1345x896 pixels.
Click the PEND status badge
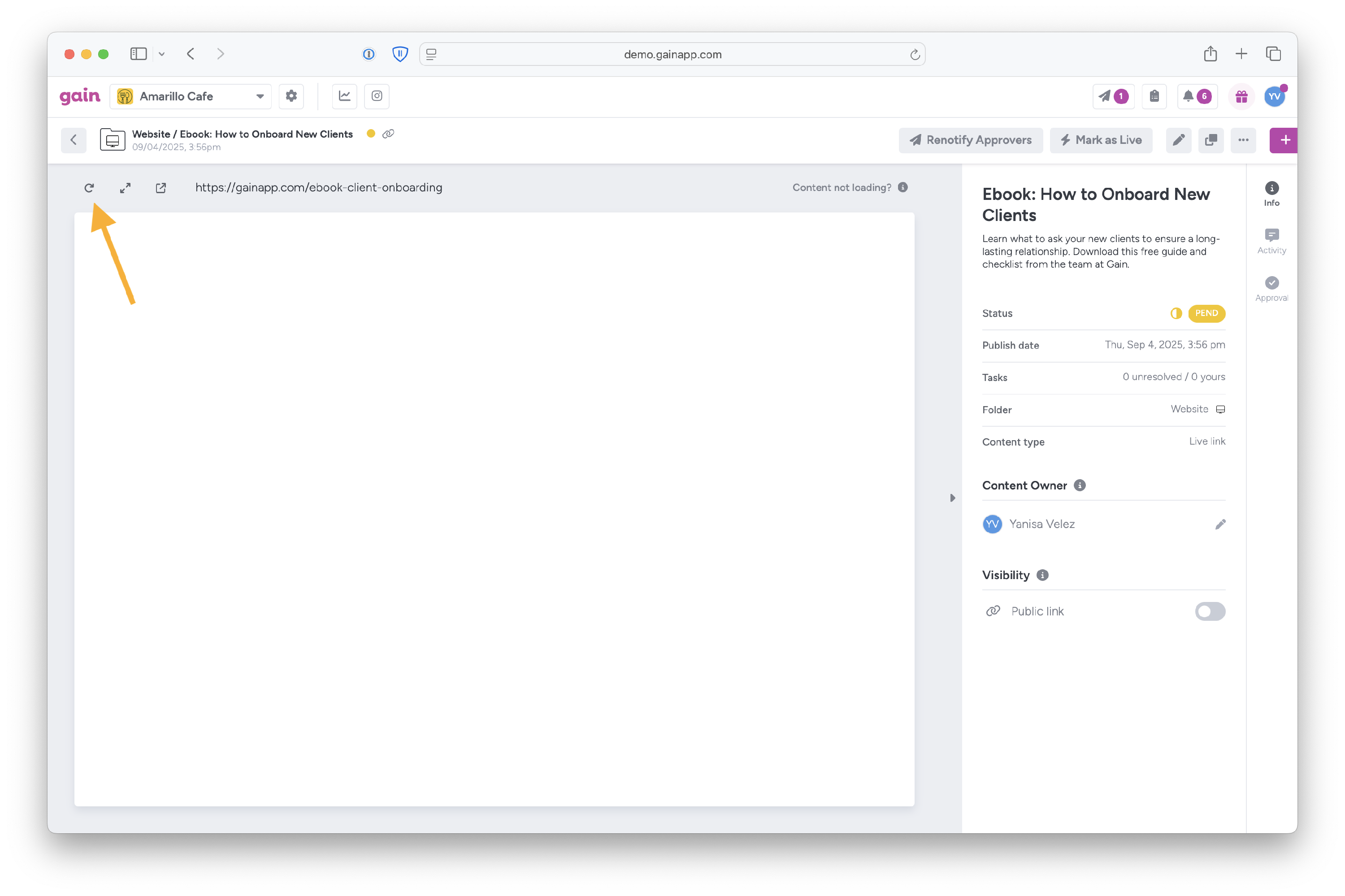click(1206, 313)
